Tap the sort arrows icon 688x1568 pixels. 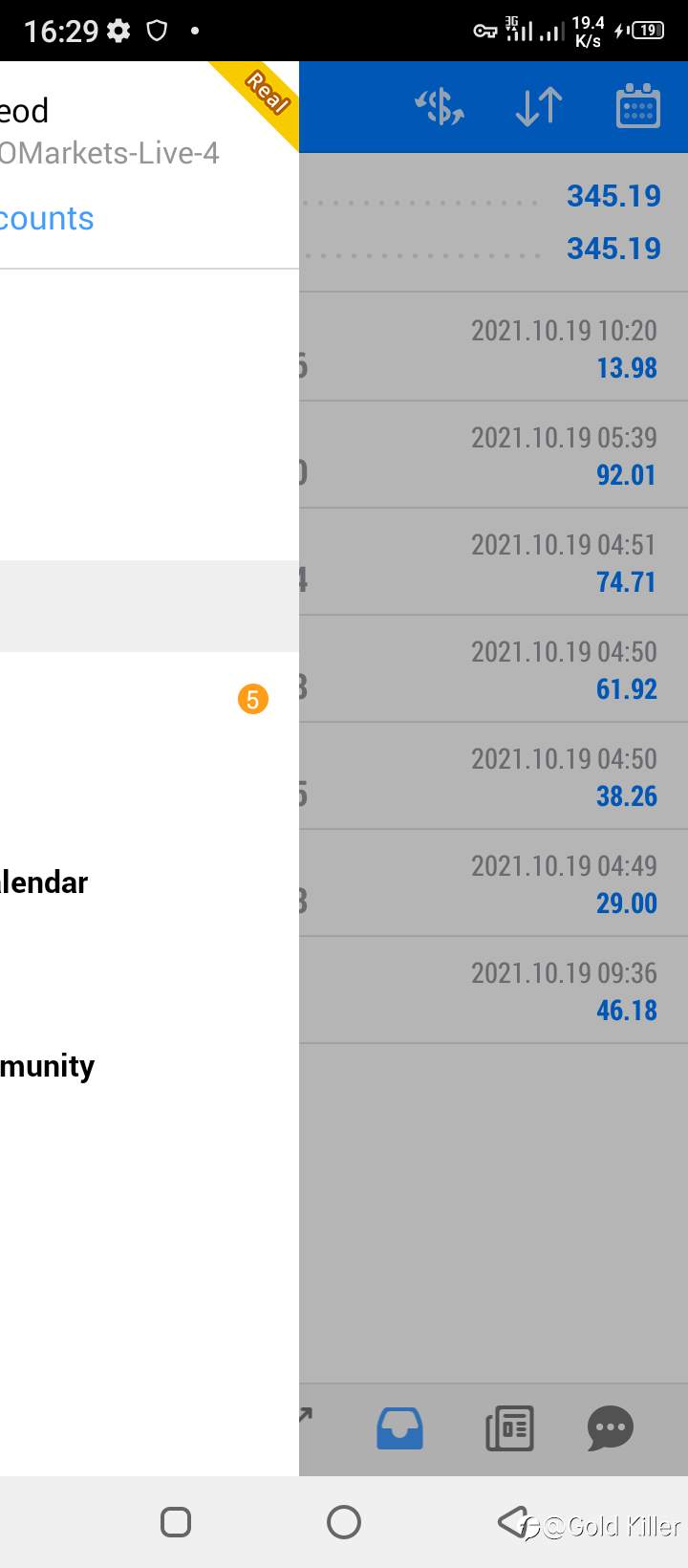(539, 106)
